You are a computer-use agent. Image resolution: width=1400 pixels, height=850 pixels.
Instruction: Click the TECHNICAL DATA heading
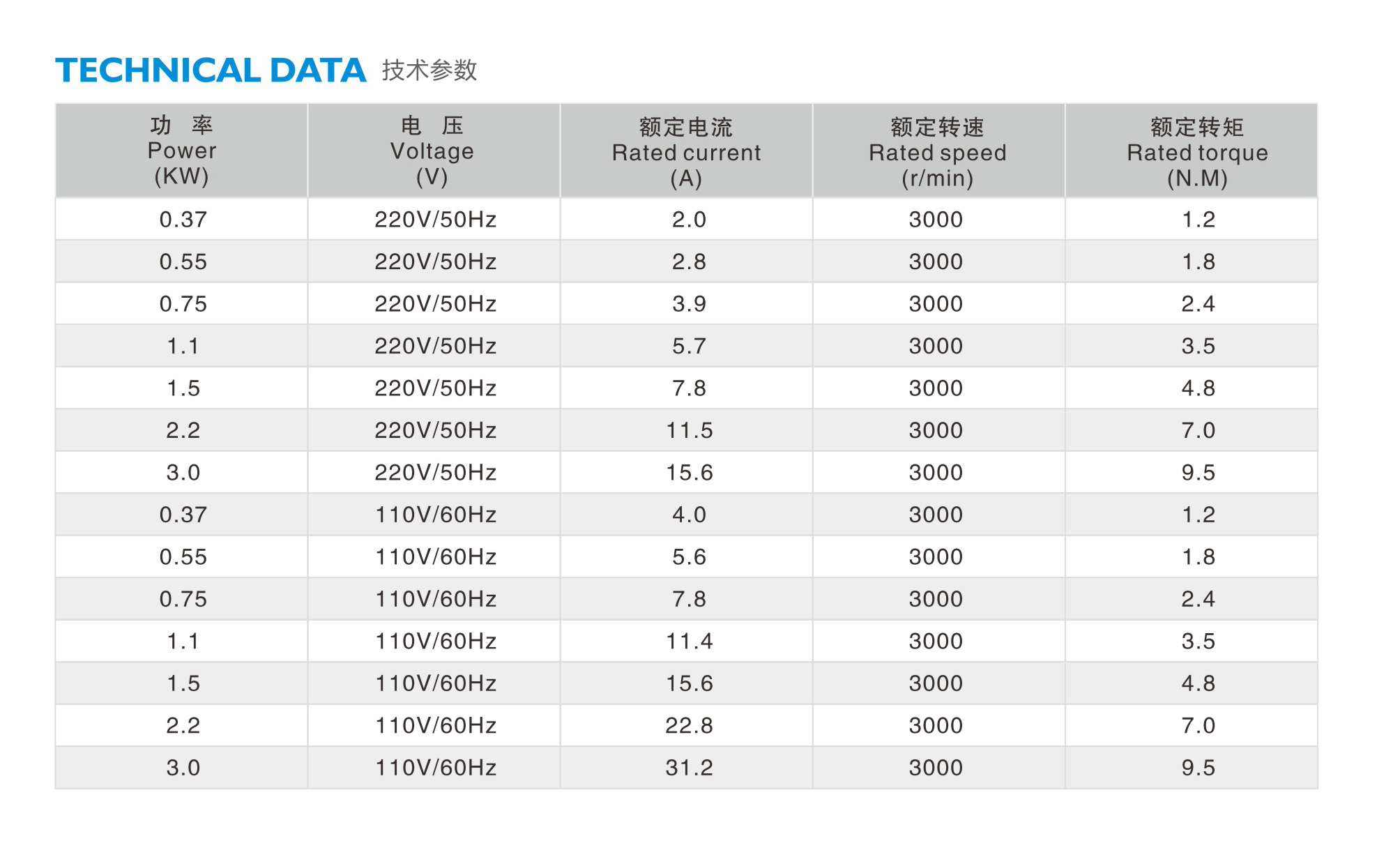211,70
